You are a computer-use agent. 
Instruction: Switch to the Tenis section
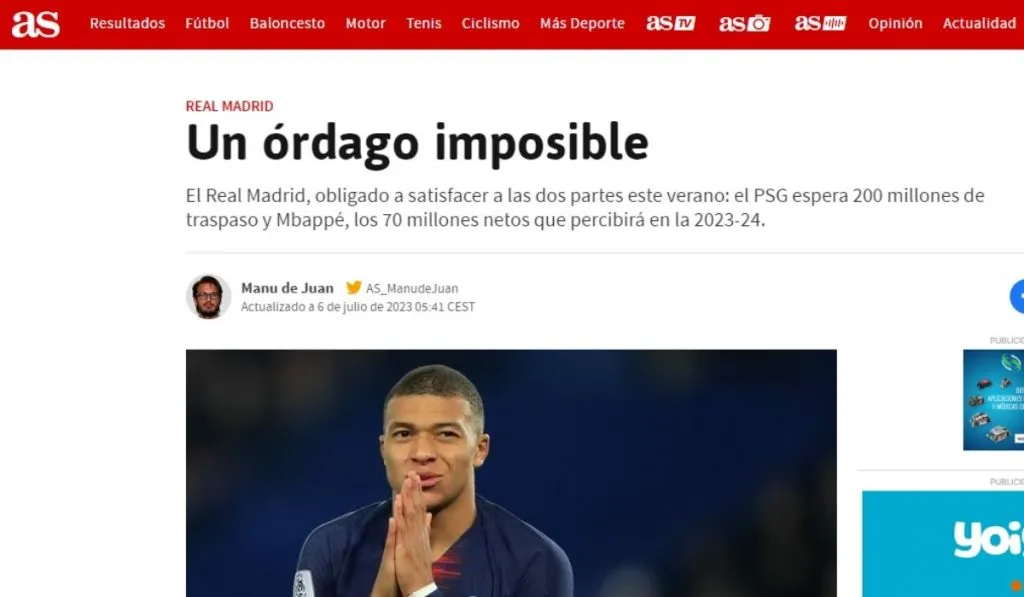[x=424, y=24]
